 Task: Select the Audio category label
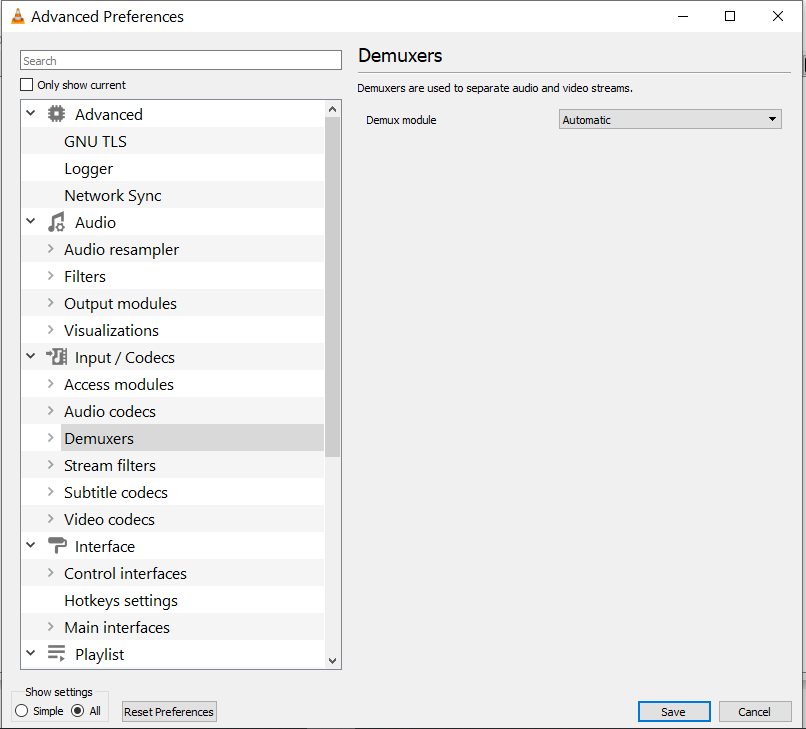coord(95,223)
